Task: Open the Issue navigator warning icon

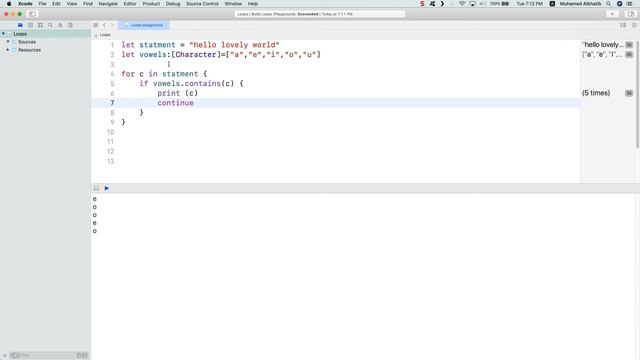Action: [60, 25]
